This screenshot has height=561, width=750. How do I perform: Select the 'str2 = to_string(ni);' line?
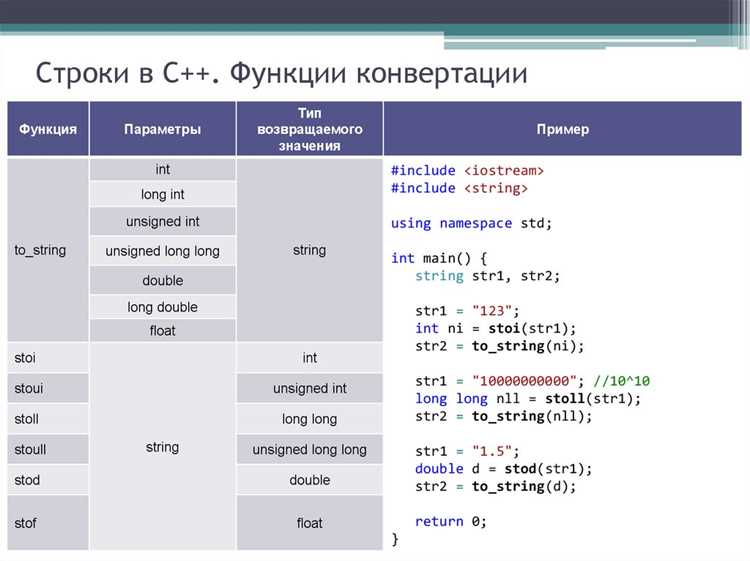click(x=499, y=346)
